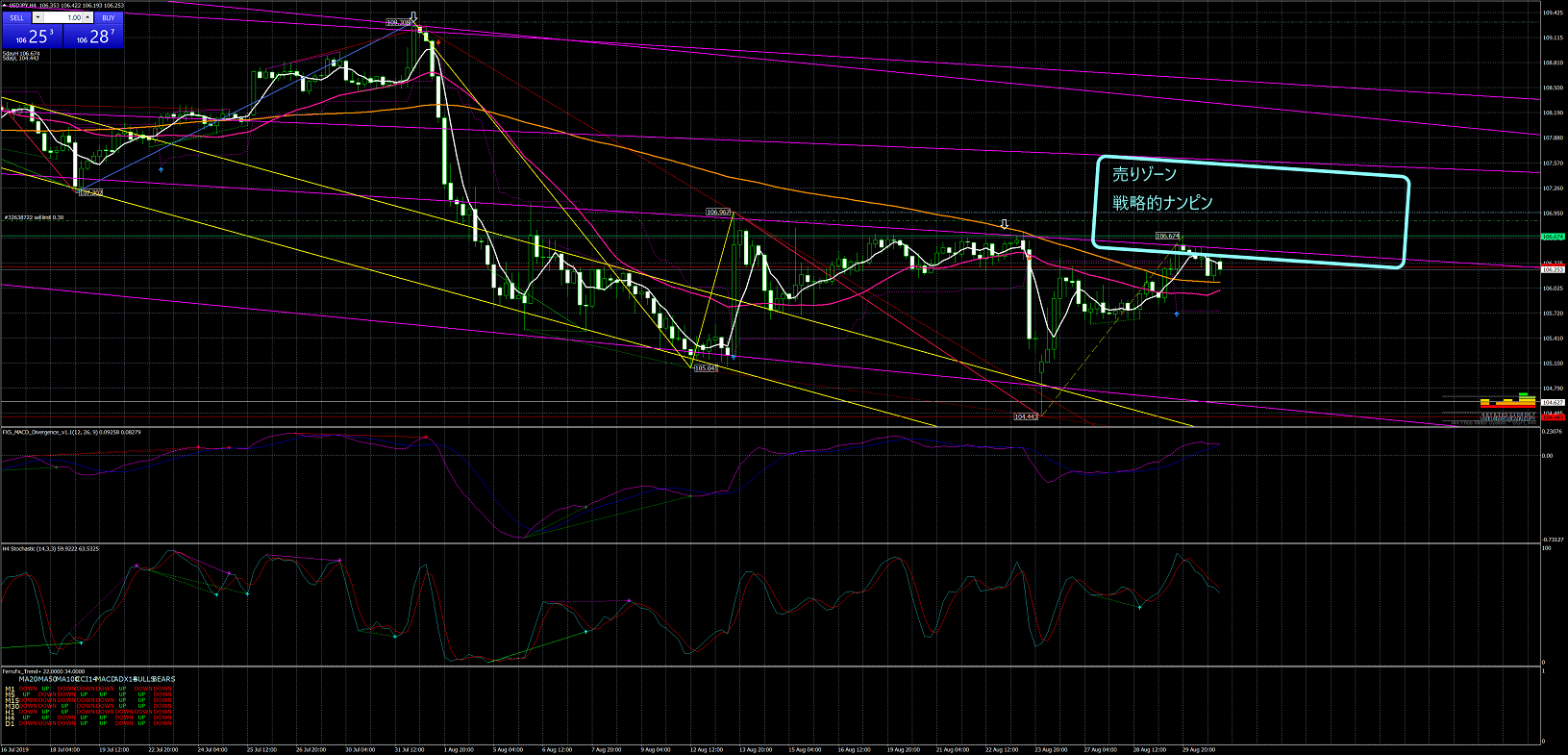1568x755 pixels.
Task: Decrease lot volume with down arrow
Action: [37, 17]
